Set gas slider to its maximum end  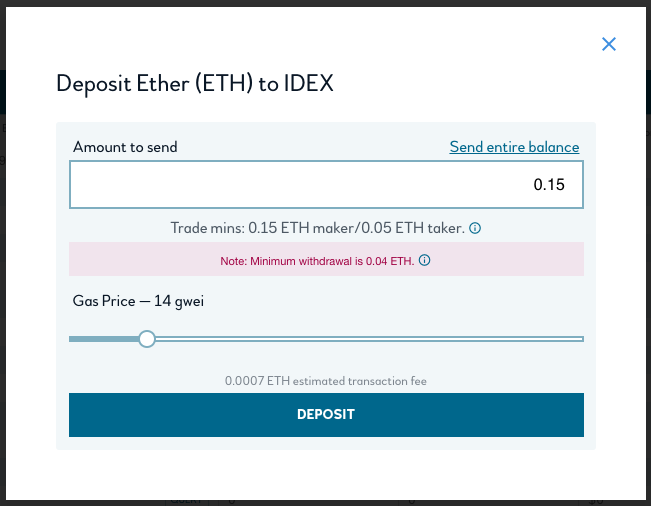click(582, 339)
